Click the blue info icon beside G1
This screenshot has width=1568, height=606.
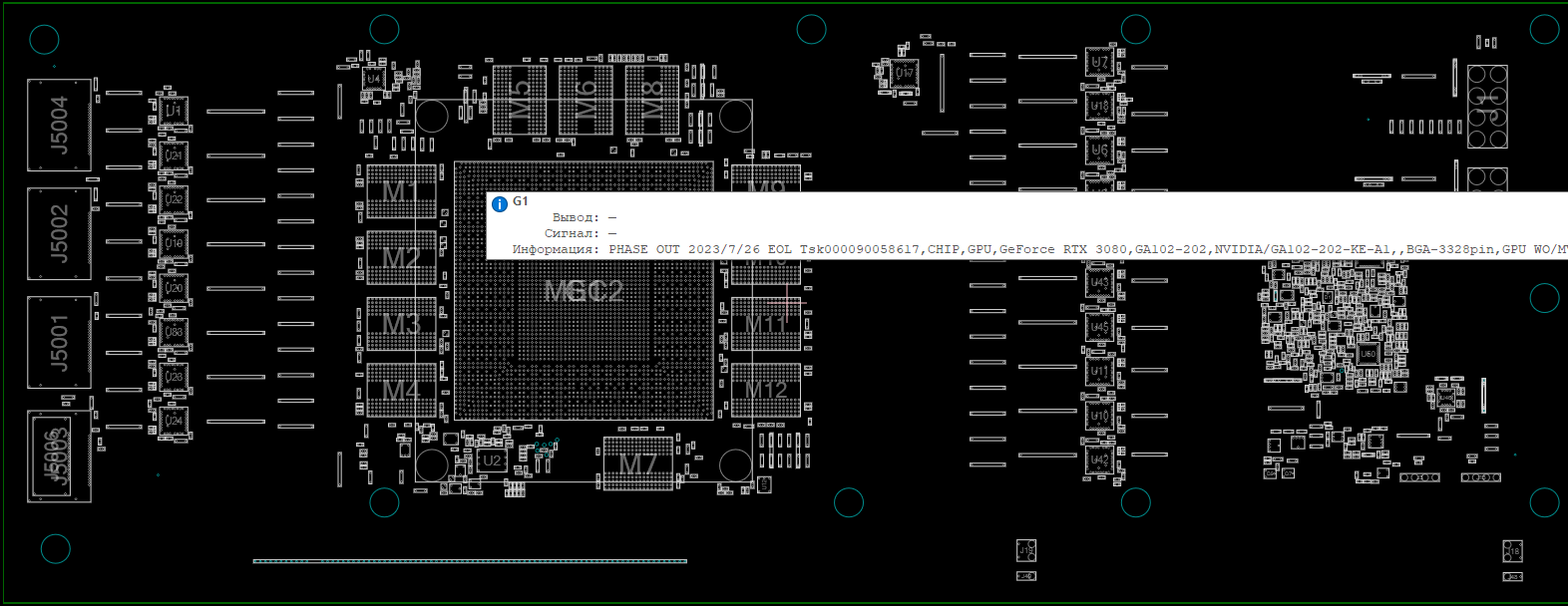point(500,203)
